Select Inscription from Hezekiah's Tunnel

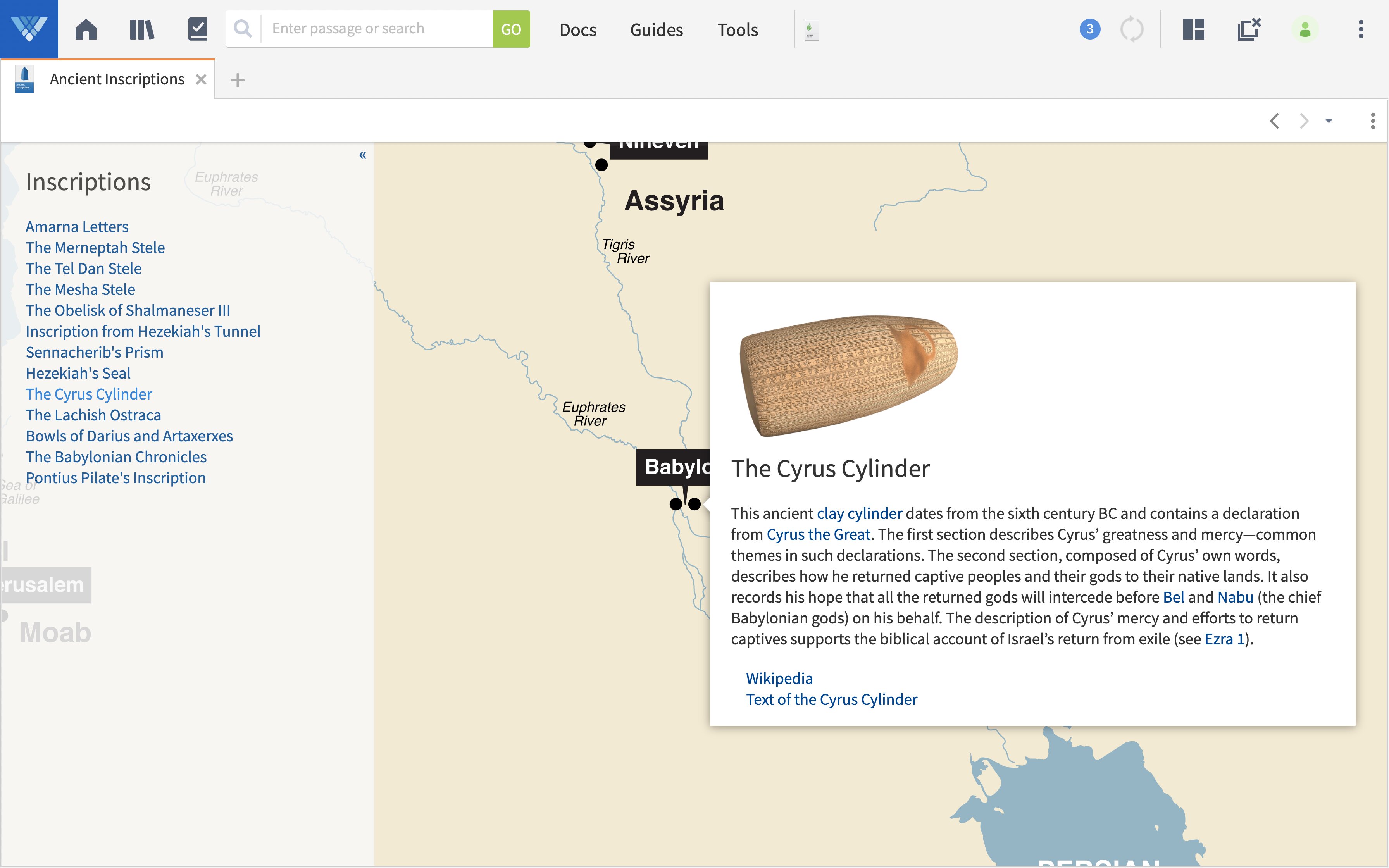pyautogui.click(x=143, y=331)
